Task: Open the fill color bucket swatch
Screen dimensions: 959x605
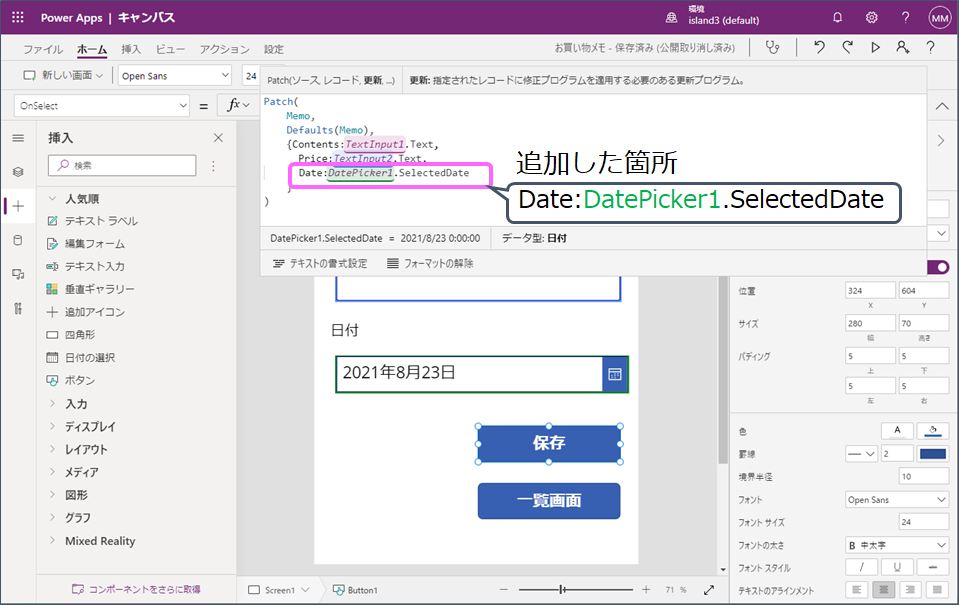Action: pos(933,431)
